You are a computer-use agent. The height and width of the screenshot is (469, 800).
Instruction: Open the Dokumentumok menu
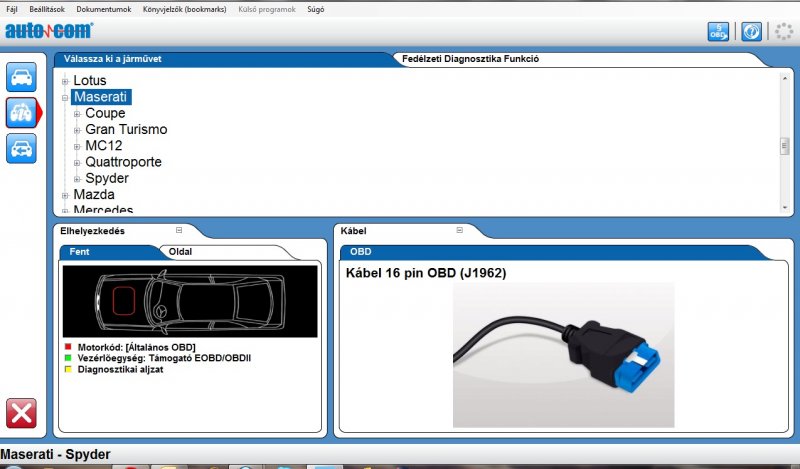(104, 9)
